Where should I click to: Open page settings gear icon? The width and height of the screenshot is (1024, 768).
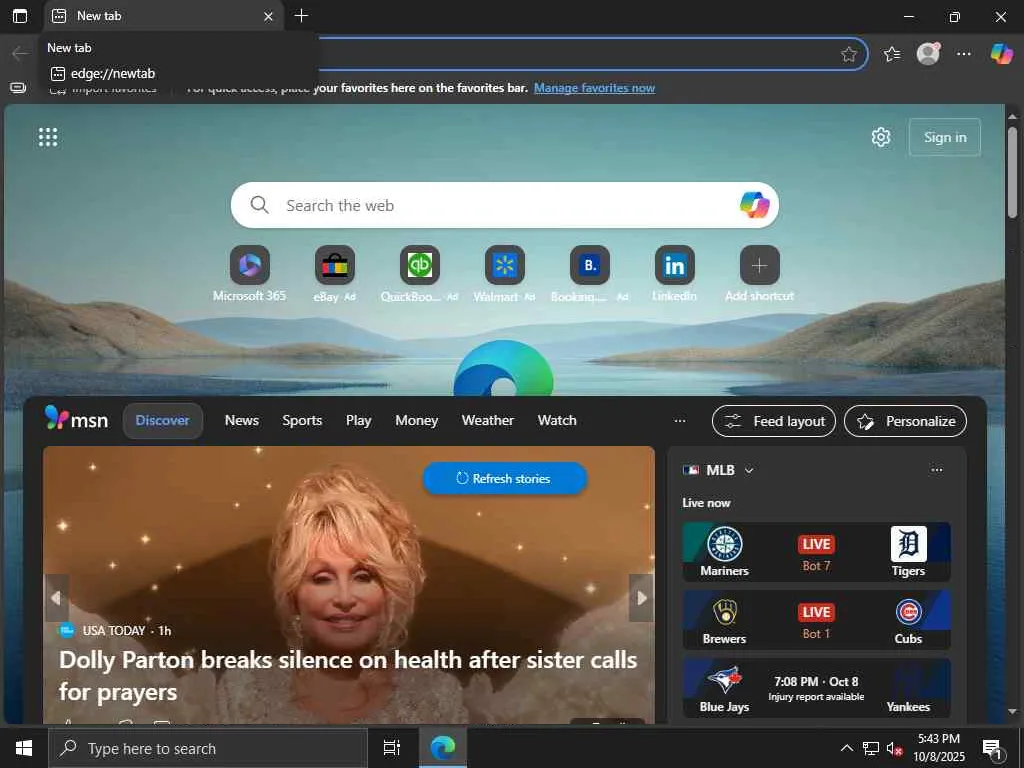click(880, 137)
